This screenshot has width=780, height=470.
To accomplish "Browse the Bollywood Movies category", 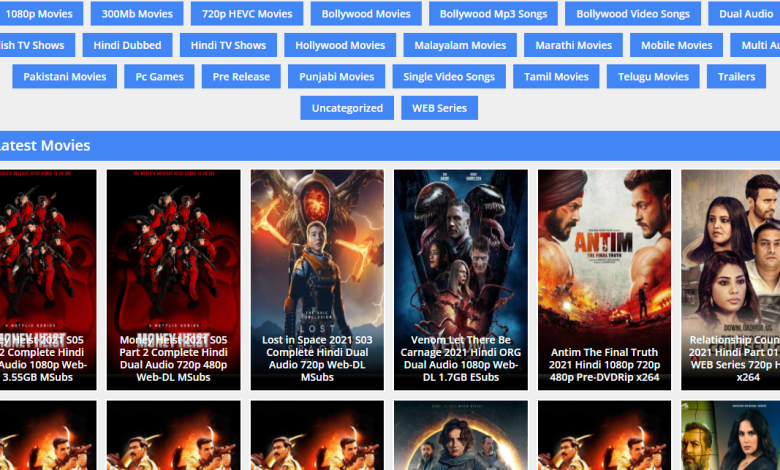I will coord(366,13).
